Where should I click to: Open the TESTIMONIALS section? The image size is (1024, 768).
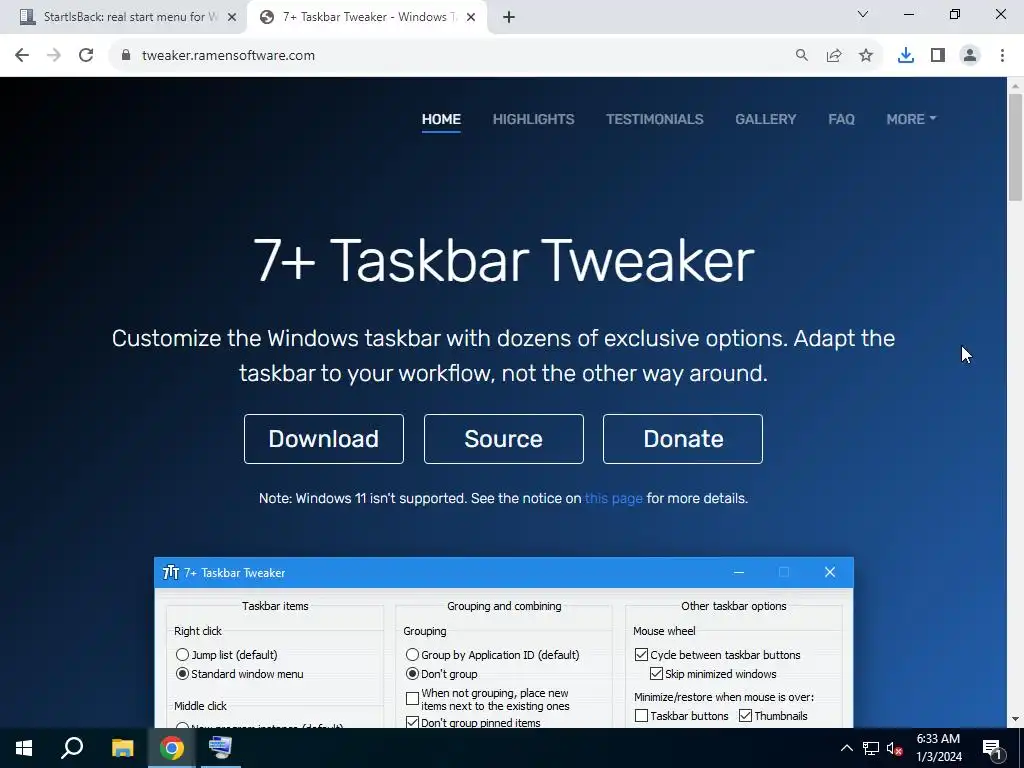[655, 120]
